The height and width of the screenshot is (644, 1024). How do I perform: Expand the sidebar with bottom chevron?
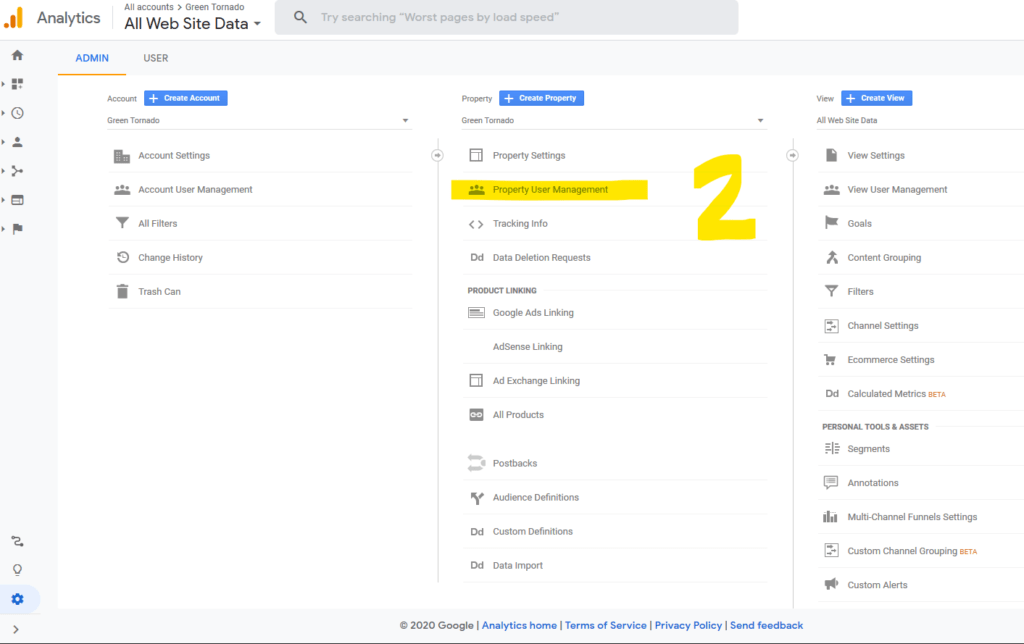point(16,629)
